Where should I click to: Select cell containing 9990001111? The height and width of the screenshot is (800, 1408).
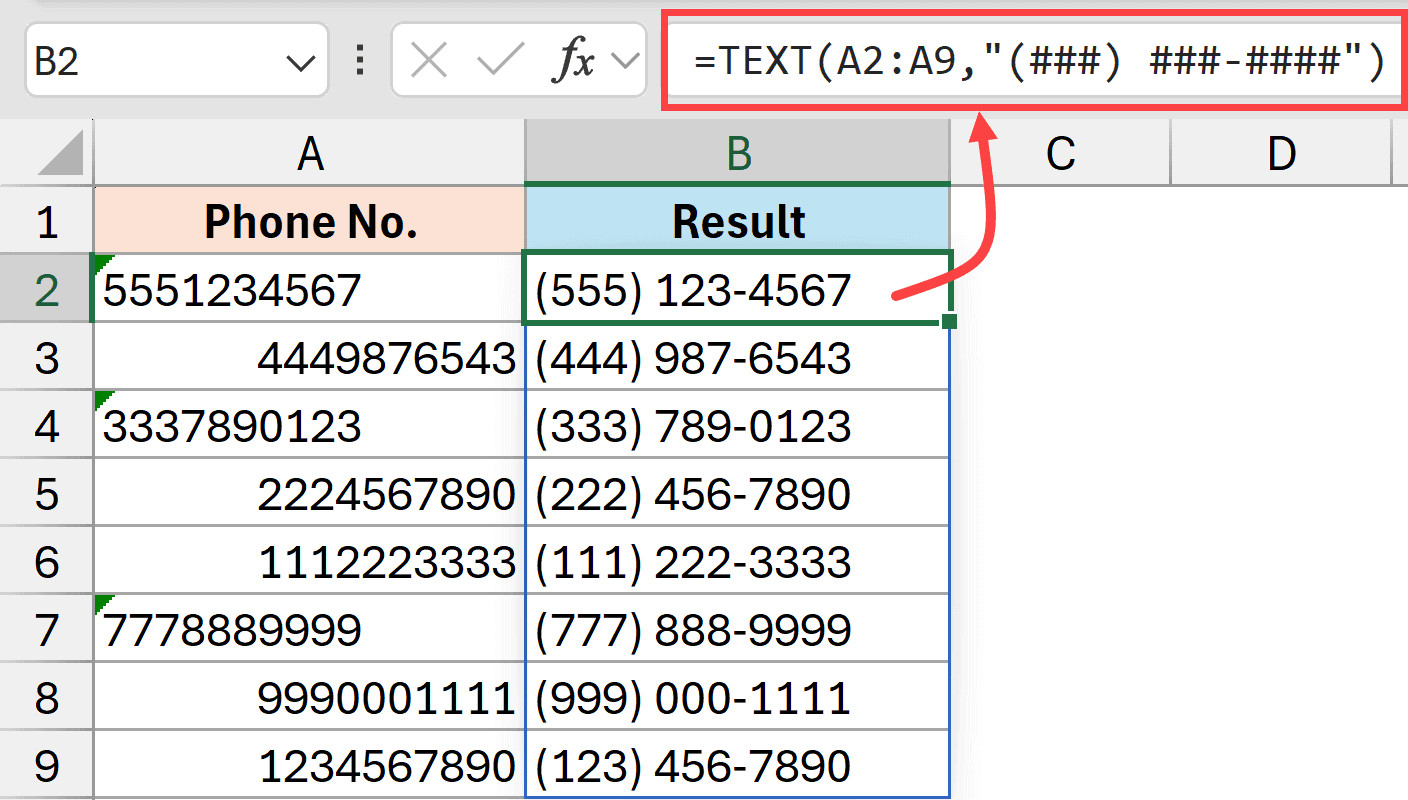coord(310,697)
